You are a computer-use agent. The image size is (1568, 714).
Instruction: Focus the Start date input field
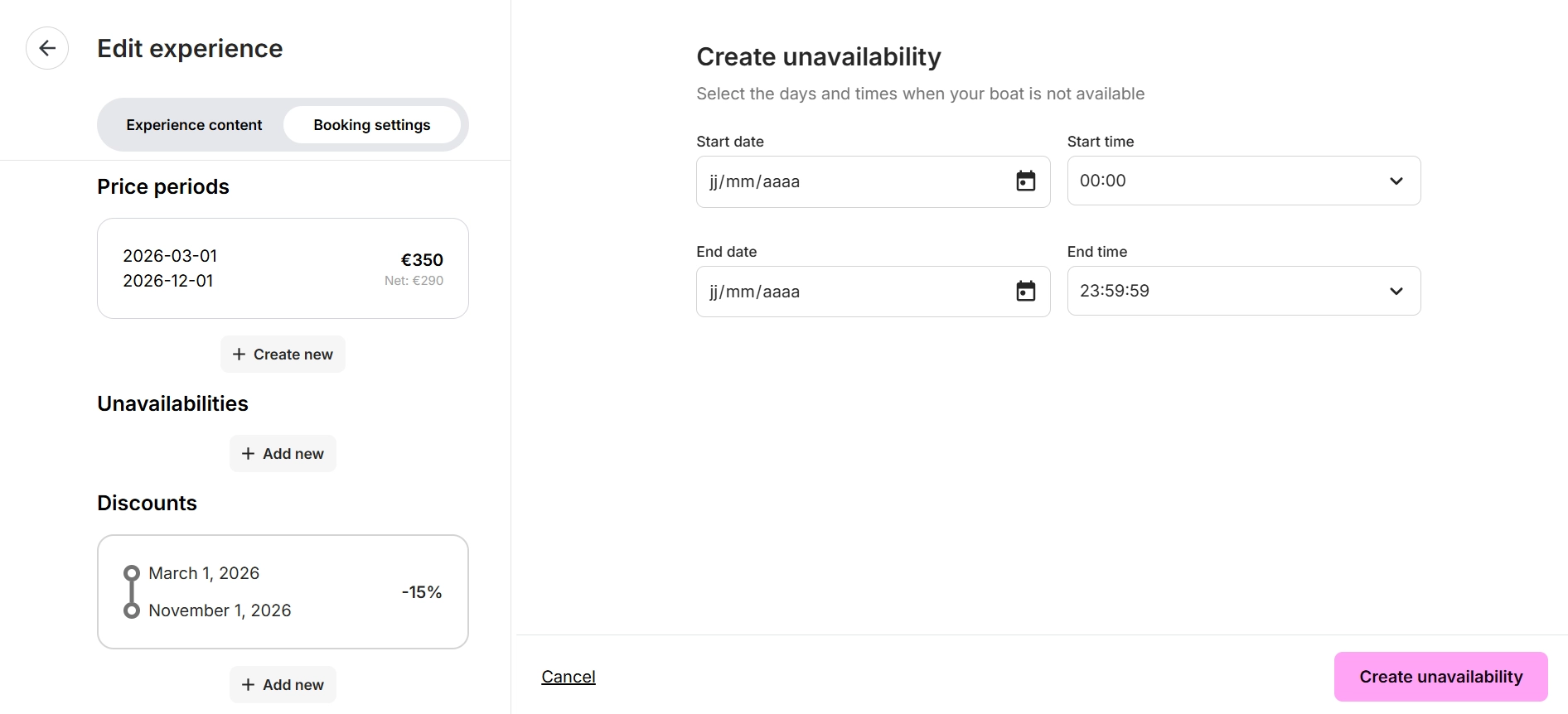point(854,181)
